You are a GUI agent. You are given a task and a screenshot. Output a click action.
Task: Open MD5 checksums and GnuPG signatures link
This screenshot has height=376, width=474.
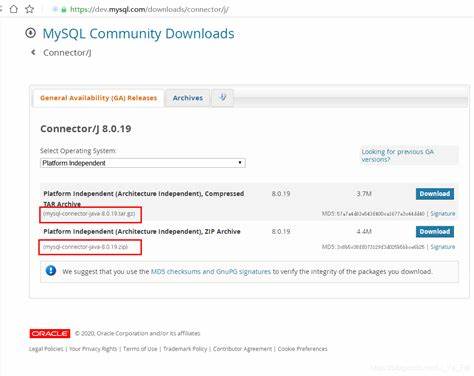[211, 271]
